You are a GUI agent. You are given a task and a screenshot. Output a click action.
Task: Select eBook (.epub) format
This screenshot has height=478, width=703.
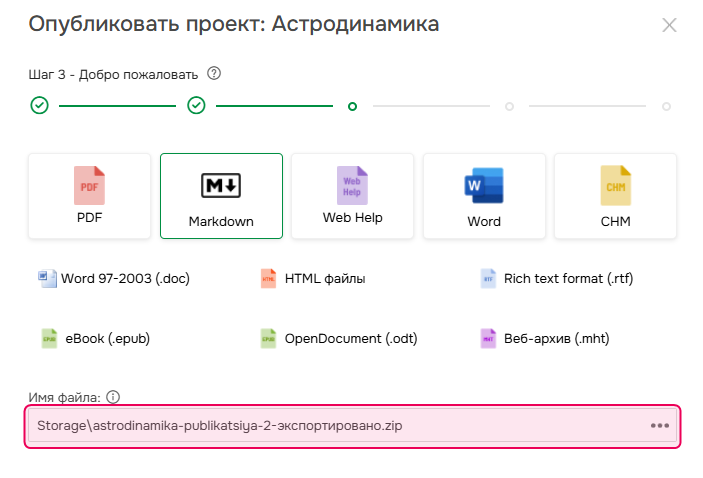click(x=95, y=339)
